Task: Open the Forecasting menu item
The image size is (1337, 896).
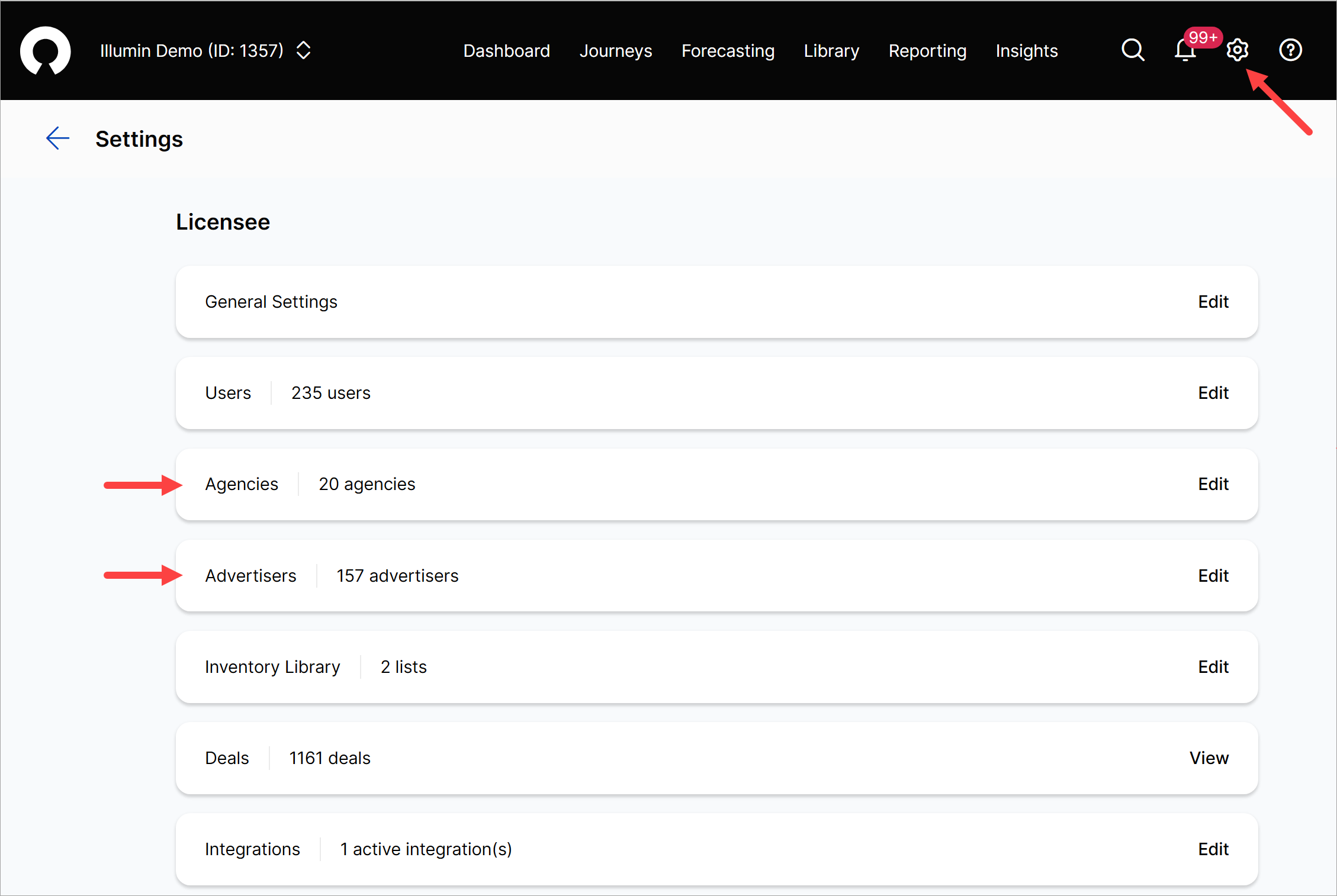Action: tap(728, 51)
